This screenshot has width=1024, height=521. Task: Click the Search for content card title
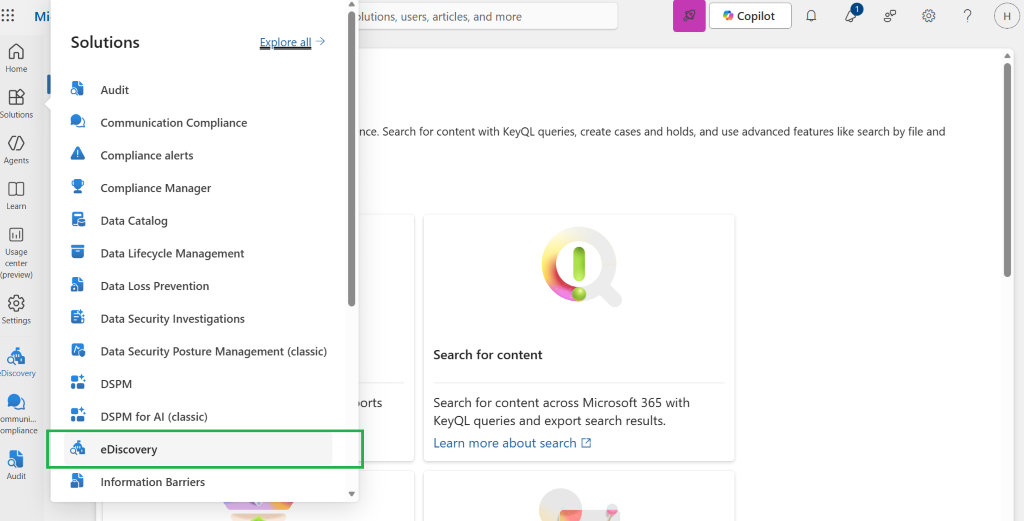point(488,355)
